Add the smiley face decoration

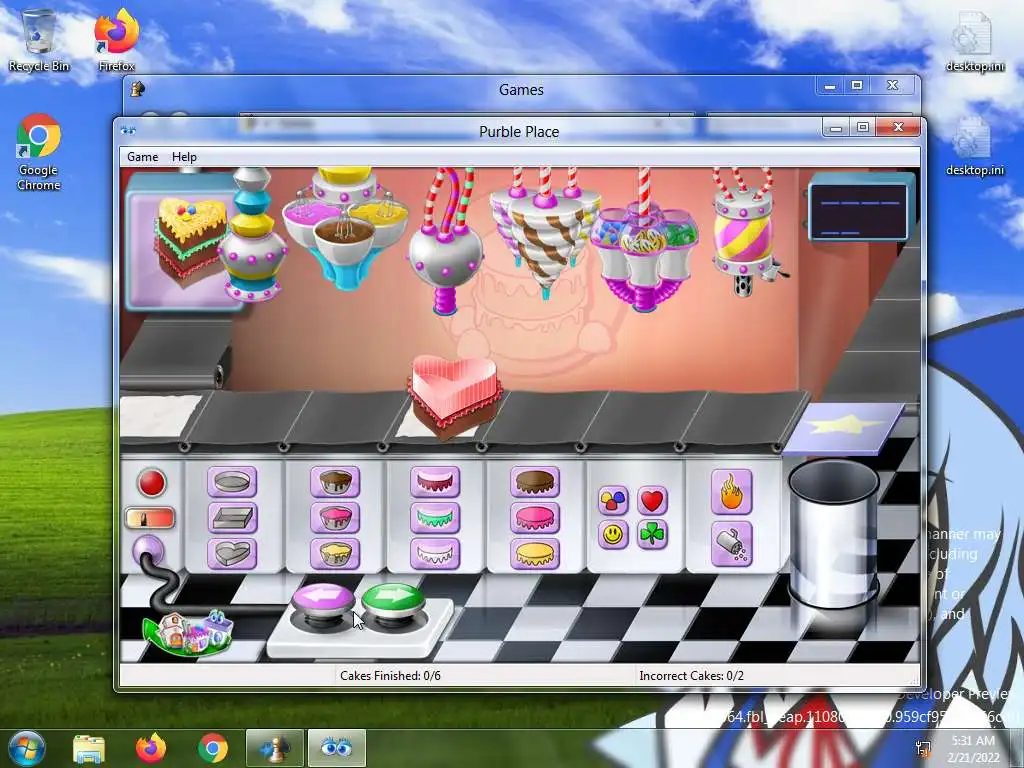pyautogui.click(x=613, y=535)
